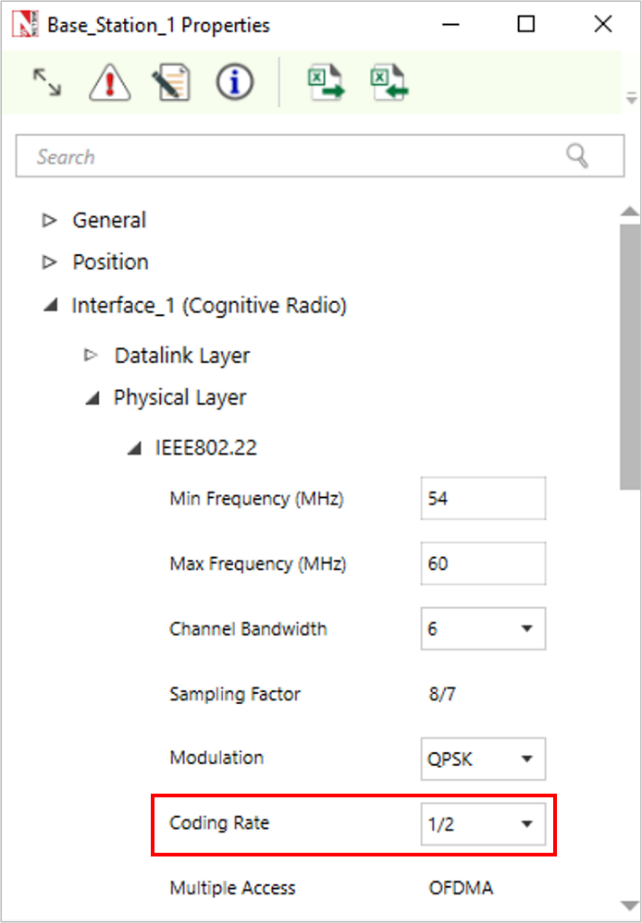Click the Max Frequency (MHz) input field
This screenshot has width=642, height=923.
click(484, 564)
